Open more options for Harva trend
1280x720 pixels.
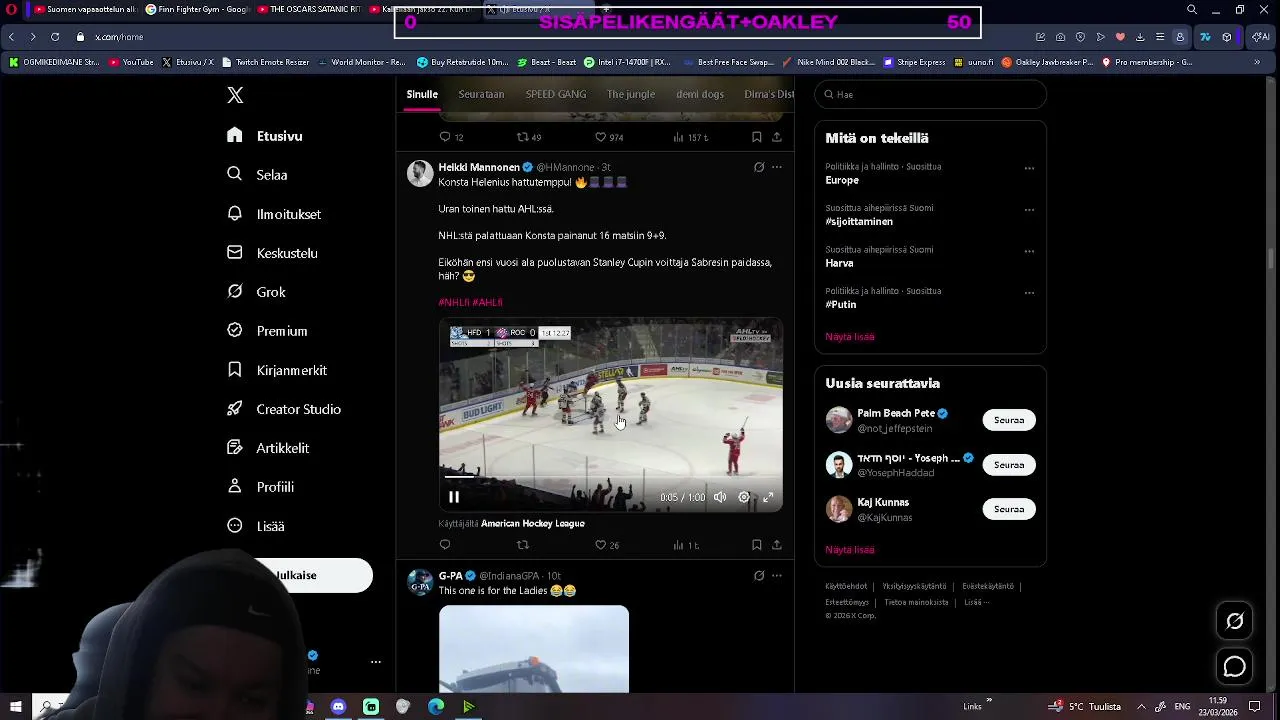1029,251
